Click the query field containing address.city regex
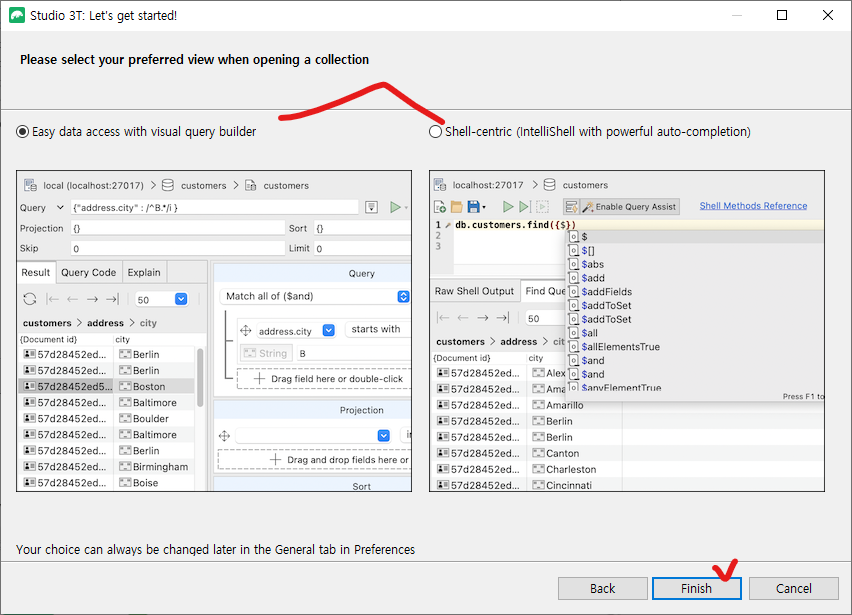This screenshot has width=852, height=615. coord(215,208)
